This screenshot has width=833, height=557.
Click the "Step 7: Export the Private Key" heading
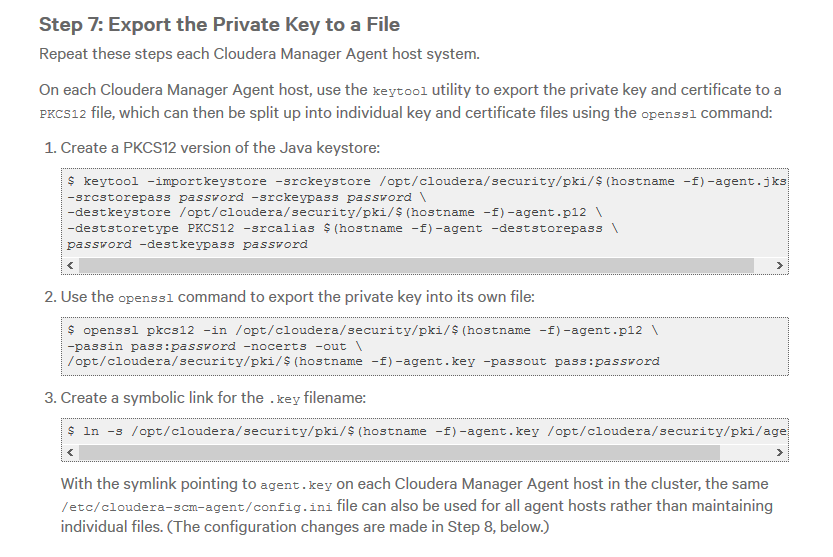pyautogui.click(x=219, y=25)
